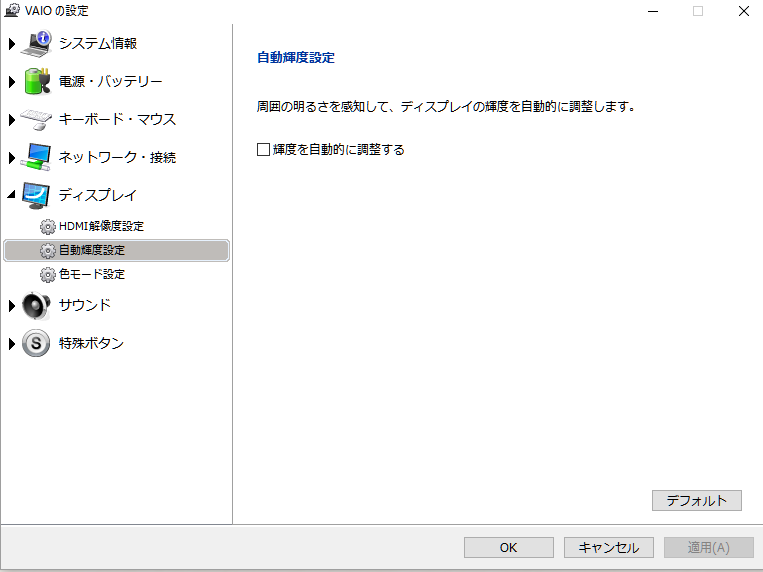Confirm settings with the OK button
Screen dimensions: 763x572
click(509, 548)
